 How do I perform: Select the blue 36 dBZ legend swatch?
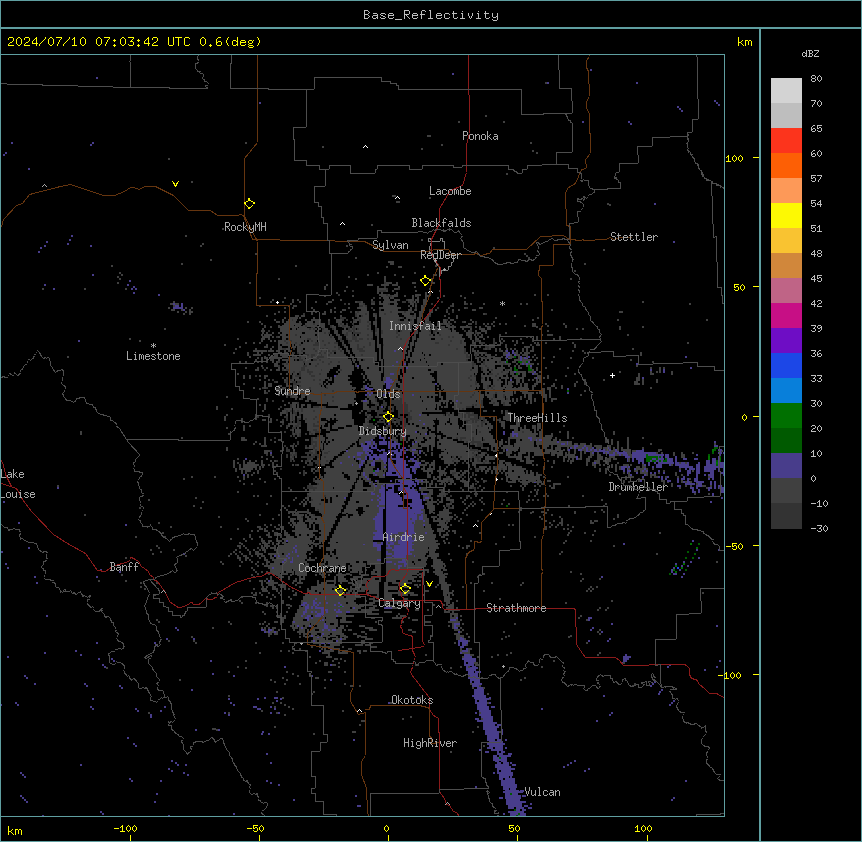786,365
